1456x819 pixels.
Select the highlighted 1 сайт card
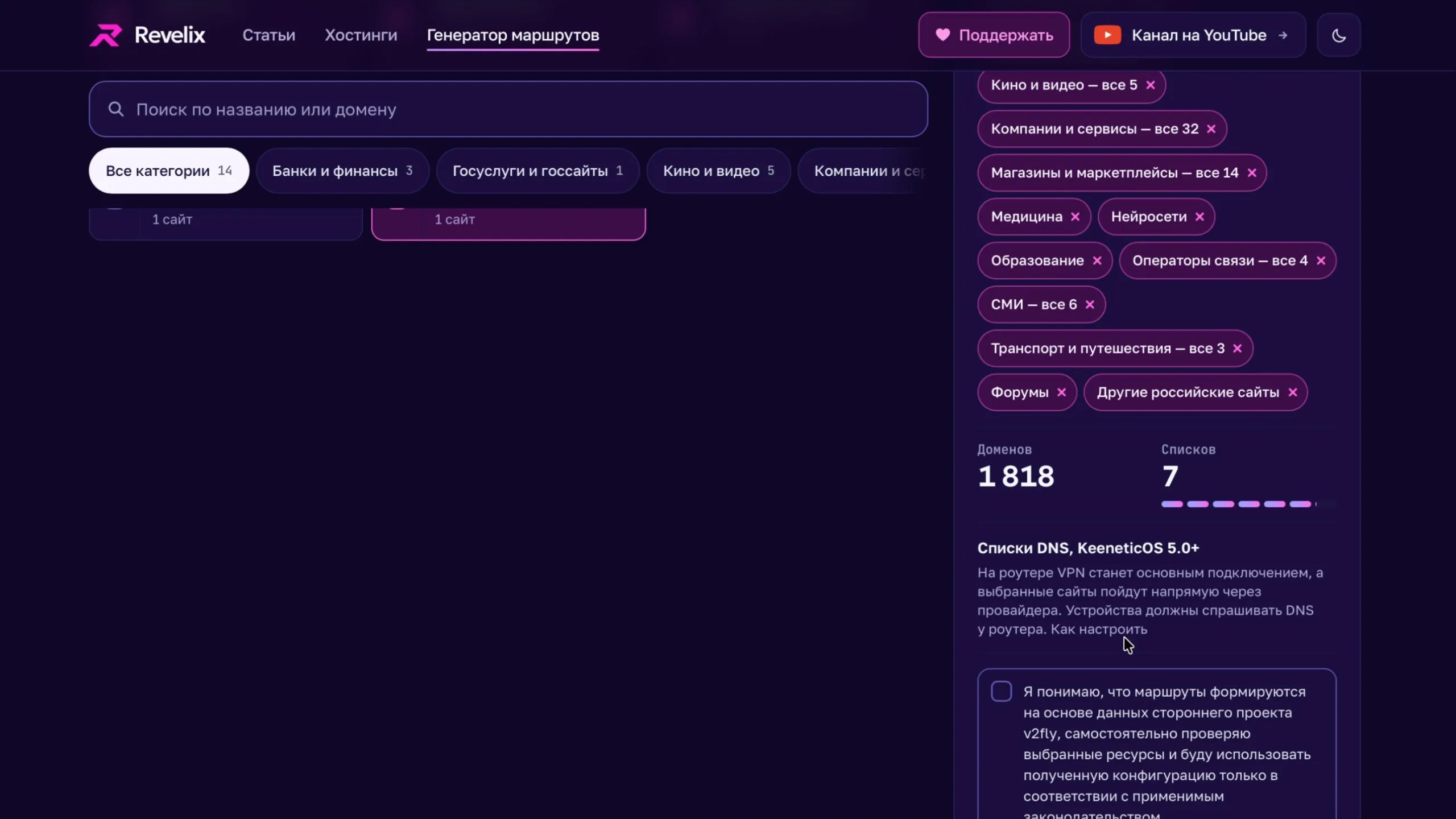[x=508, y=224]
